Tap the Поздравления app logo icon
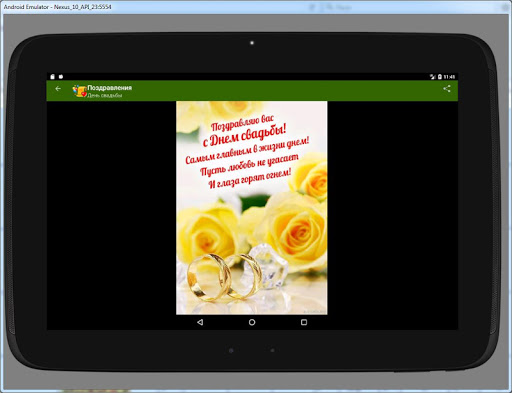512x393 pixels. [79, 91]
